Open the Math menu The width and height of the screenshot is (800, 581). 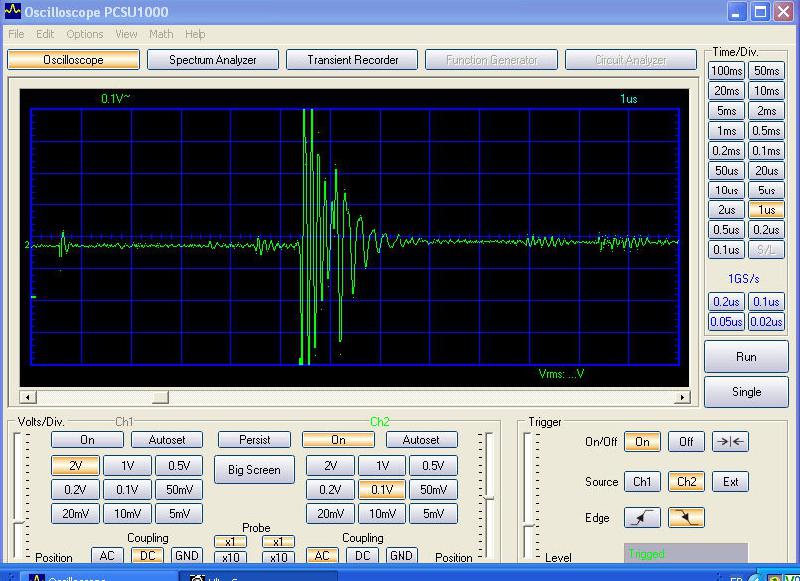tap(161, 34)
